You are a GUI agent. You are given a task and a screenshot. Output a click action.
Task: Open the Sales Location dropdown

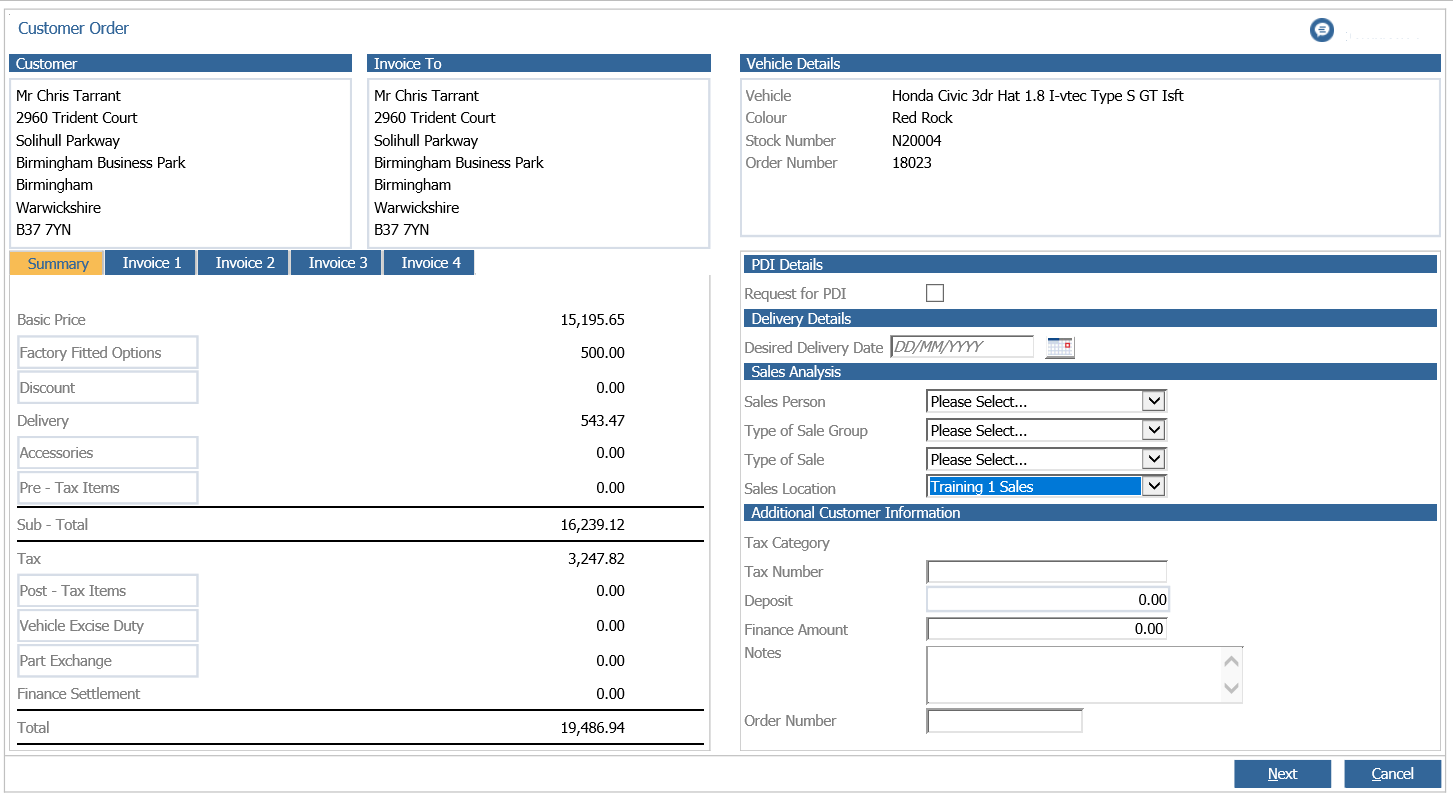point(1046,487)
